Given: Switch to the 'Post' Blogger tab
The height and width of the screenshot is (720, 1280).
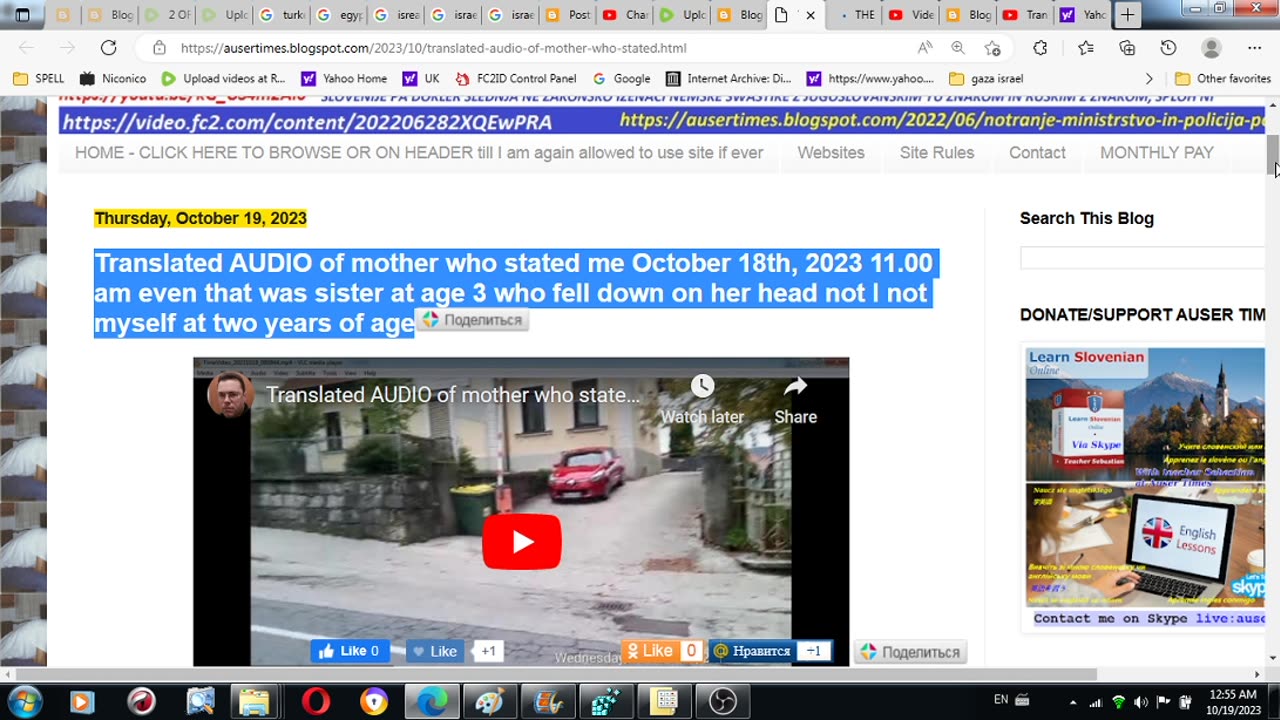Looking at the screenshot, I should coord(567,15).
